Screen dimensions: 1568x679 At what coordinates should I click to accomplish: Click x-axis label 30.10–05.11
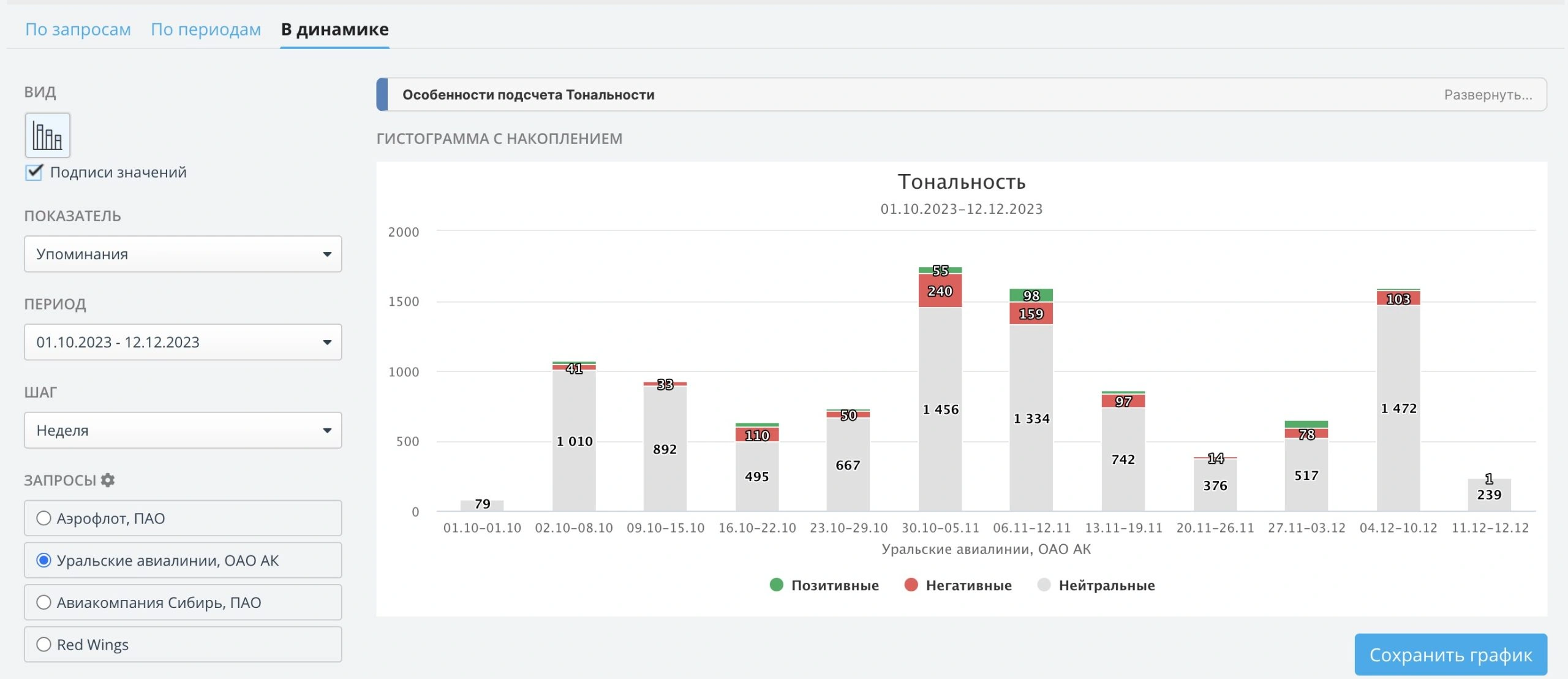[x=940, y=528]
